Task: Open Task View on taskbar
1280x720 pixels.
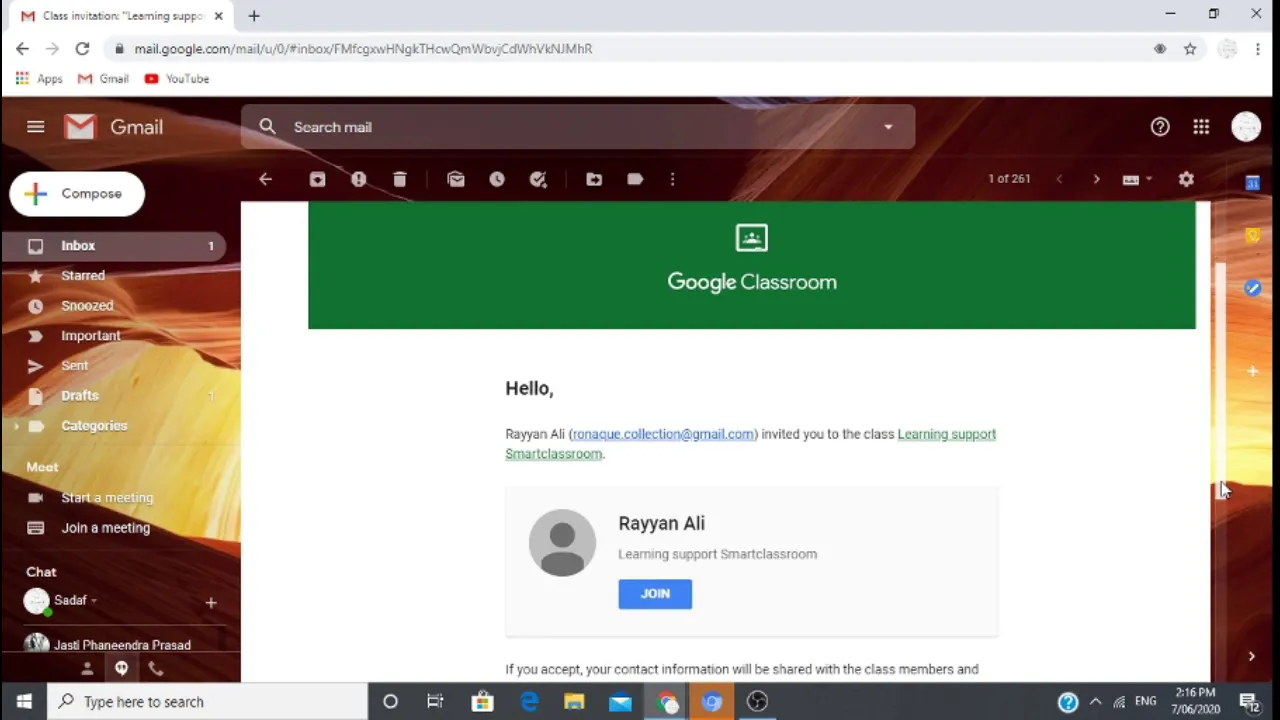Action: point(435,702)
